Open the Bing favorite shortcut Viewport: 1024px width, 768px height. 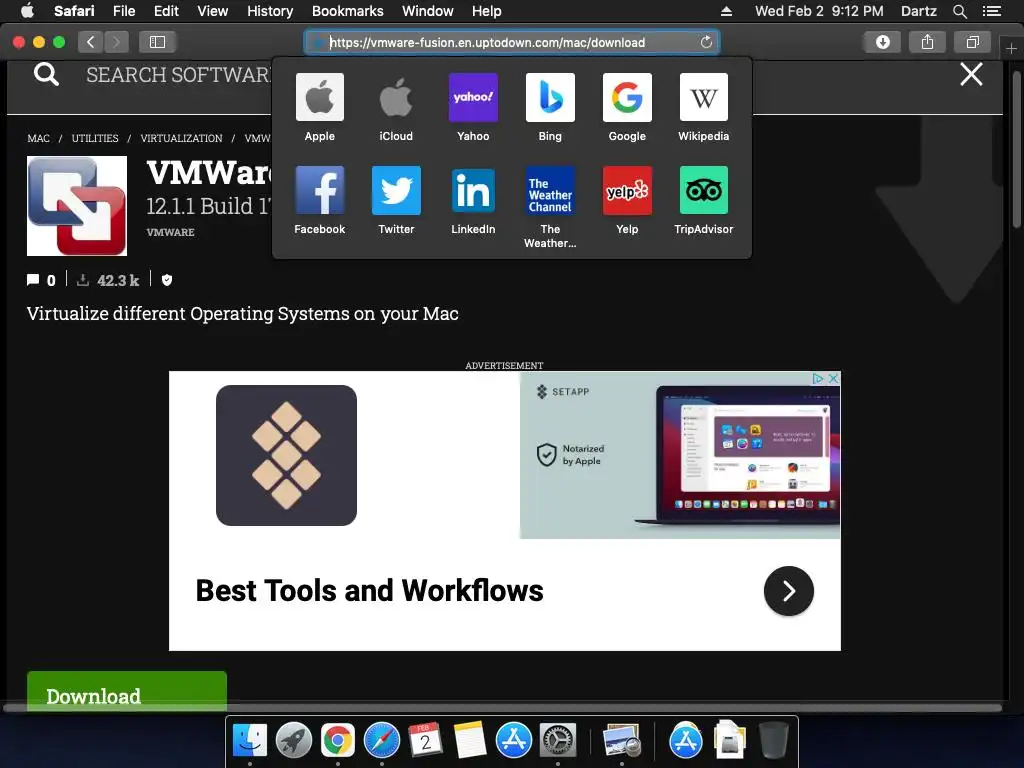coord(550,108)
